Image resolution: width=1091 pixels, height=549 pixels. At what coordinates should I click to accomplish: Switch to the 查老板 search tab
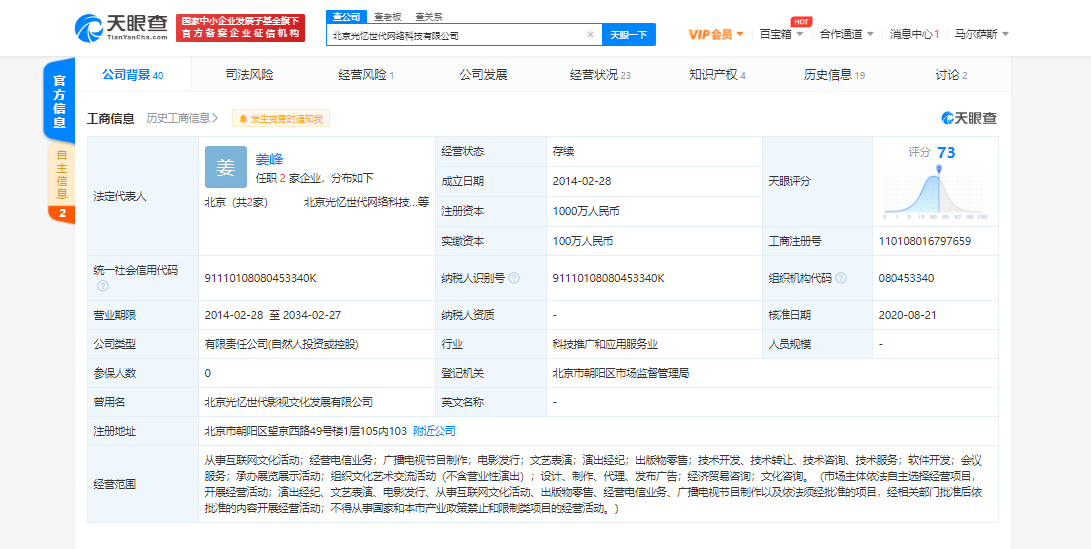coord(388,17)
